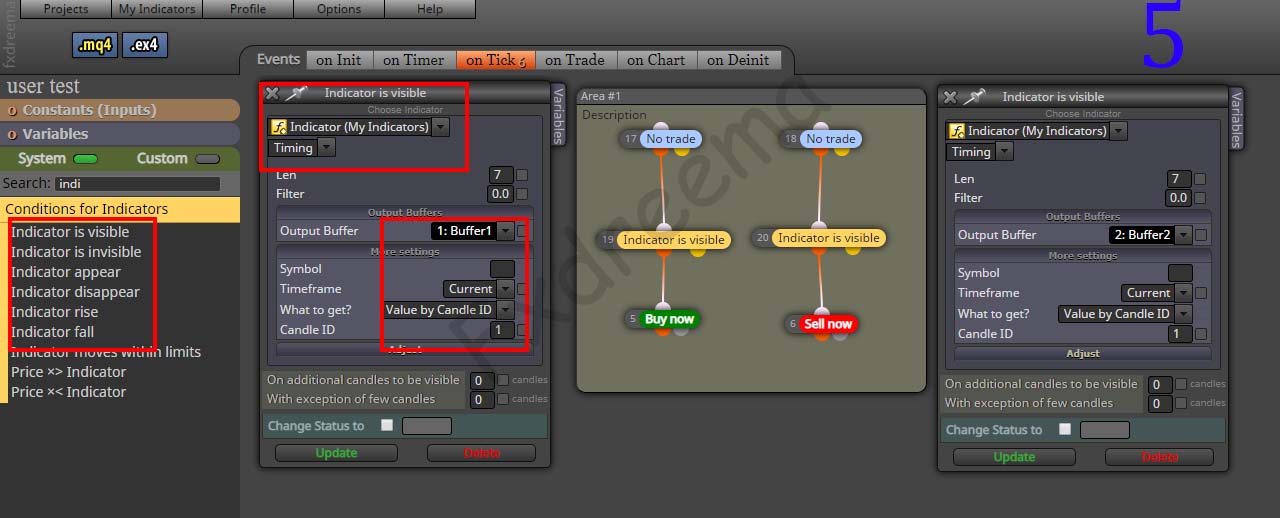Click Delete in the Buffer1 panel

(482, 453)
